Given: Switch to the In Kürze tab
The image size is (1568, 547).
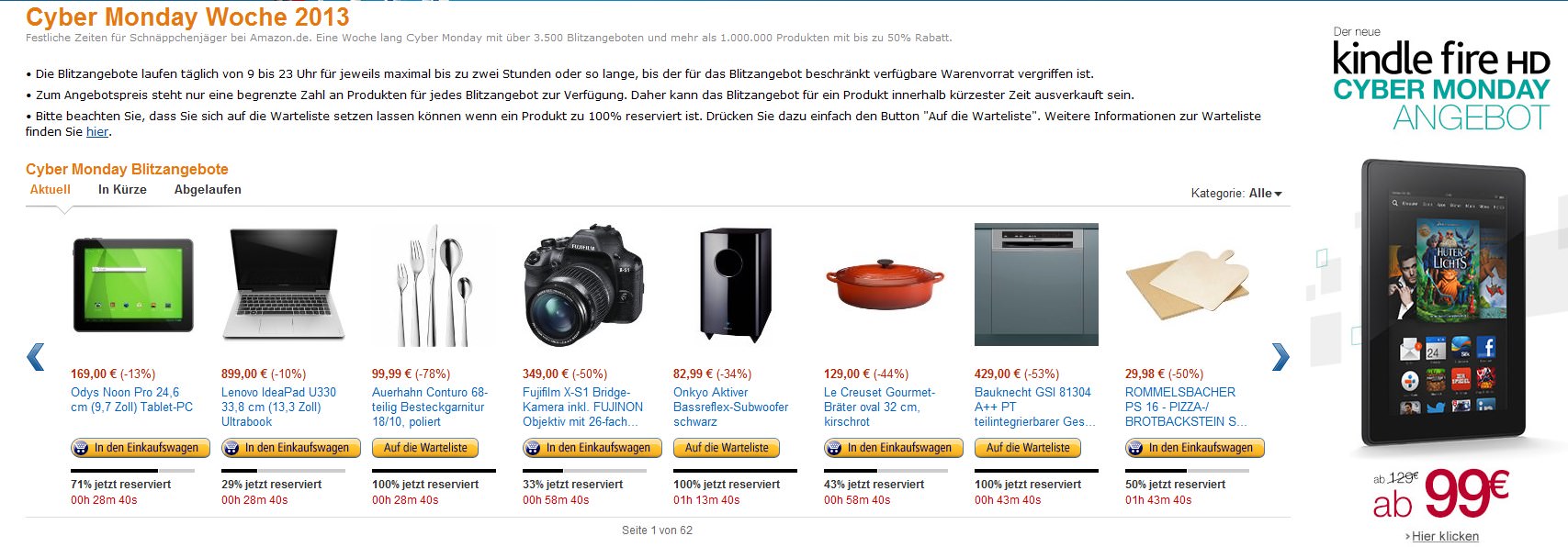Looking at the screenshot, I should [122, 190].
